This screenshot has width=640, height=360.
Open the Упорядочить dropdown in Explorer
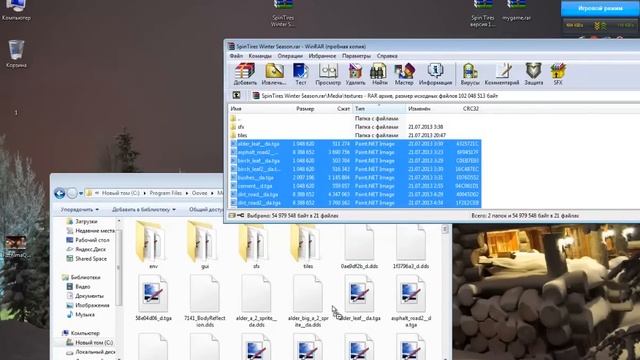(x=80, y=209)
